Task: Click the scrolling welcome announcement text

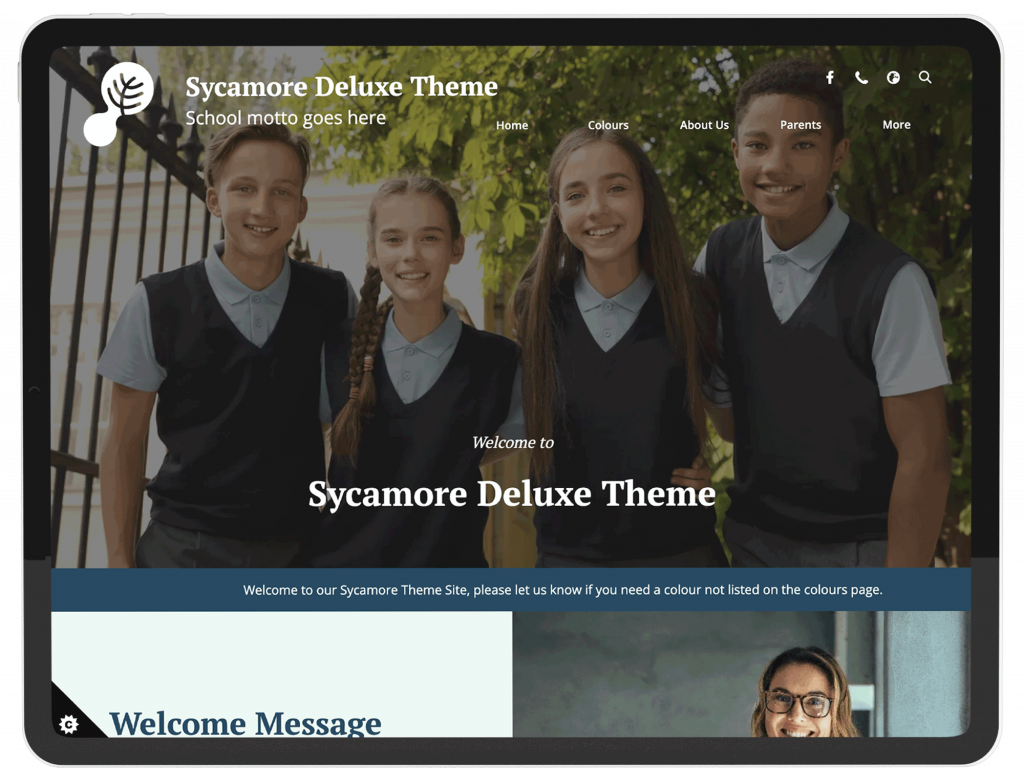Action: point(562,590)
